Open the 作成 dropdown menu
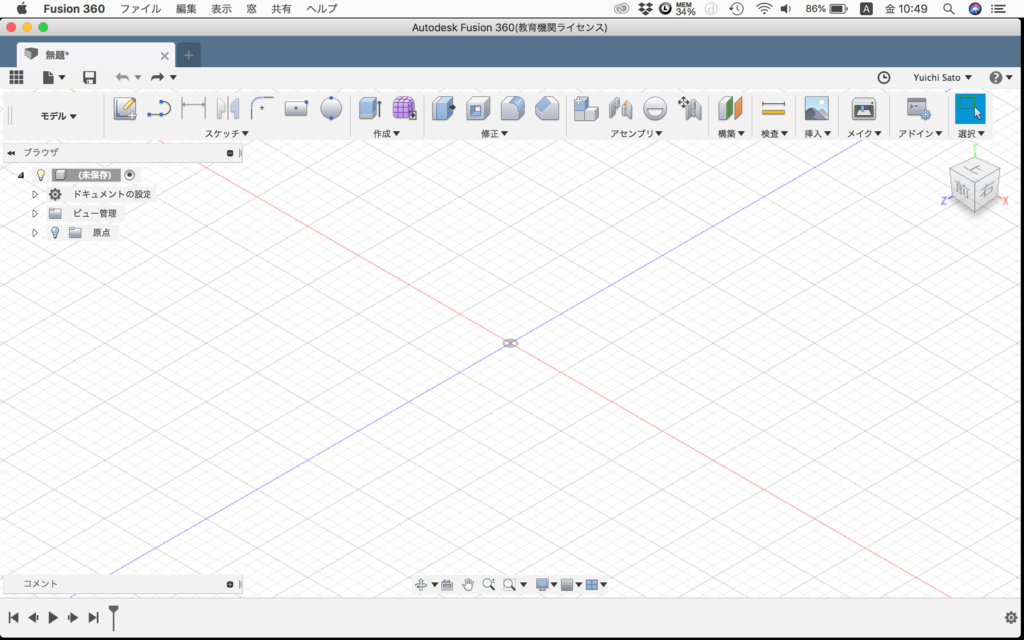1024x640 pixels. 387,133
